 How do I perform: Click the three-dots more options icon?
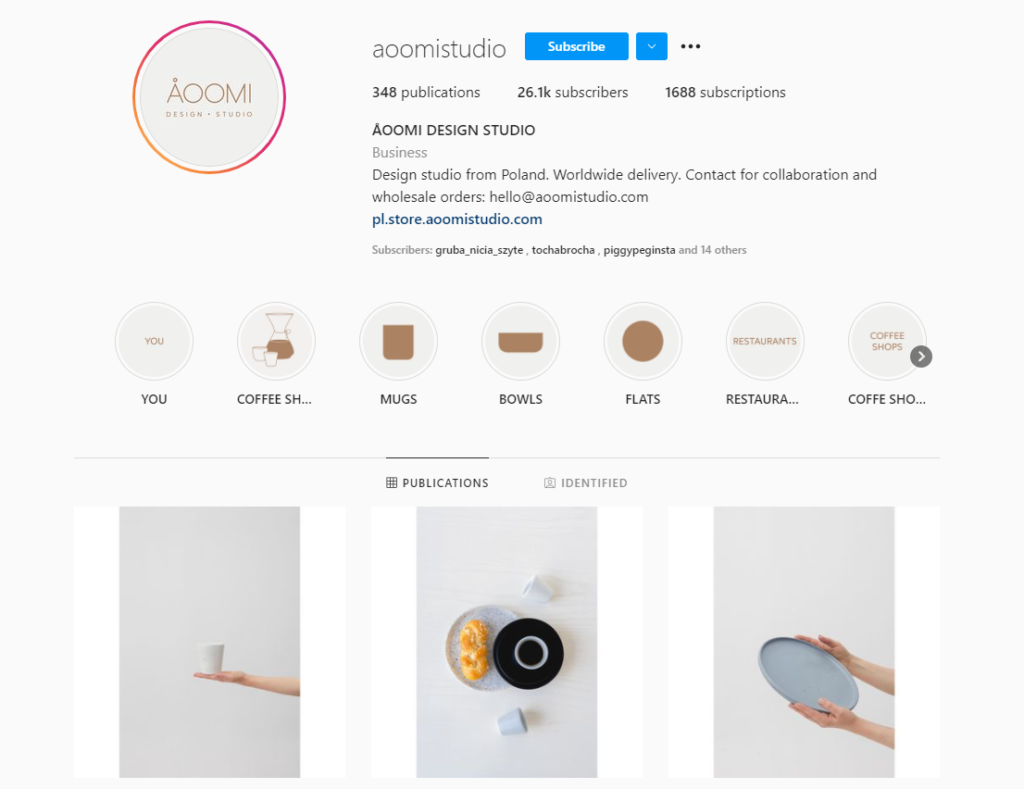click(690, 46)
